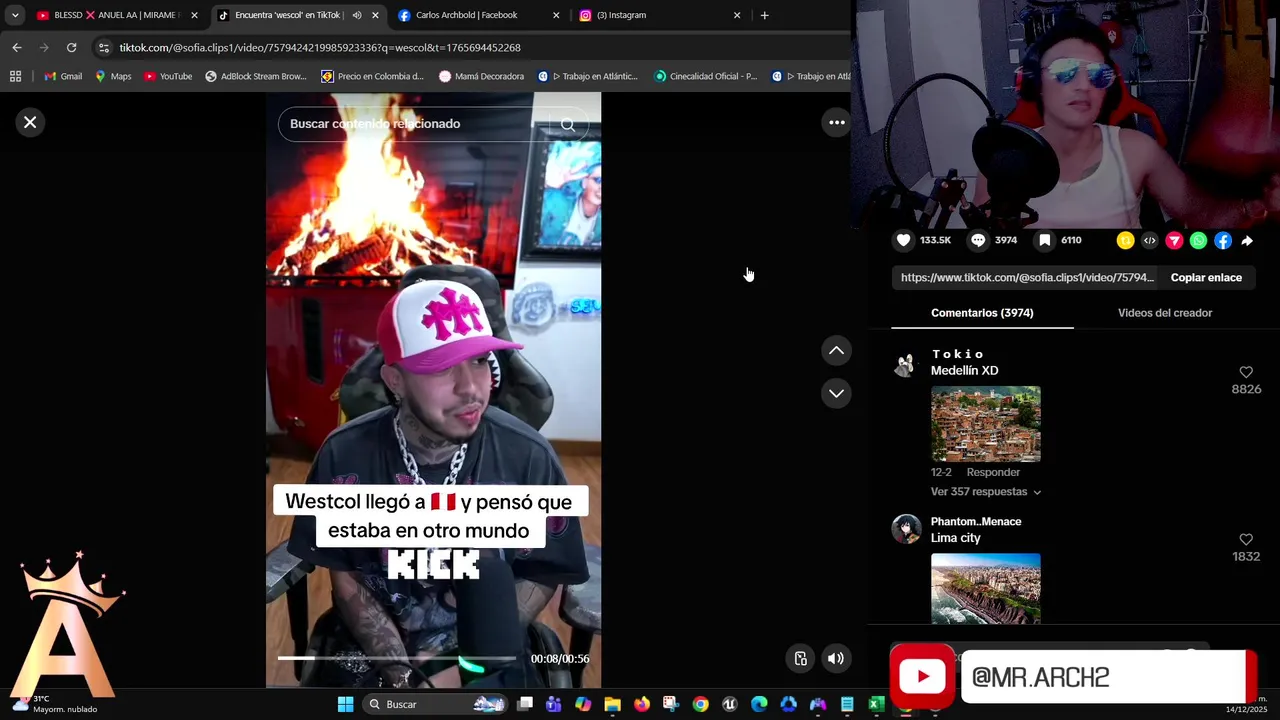
Task: Close the TikTok 'wescol' tab
Action: (375, 15)
